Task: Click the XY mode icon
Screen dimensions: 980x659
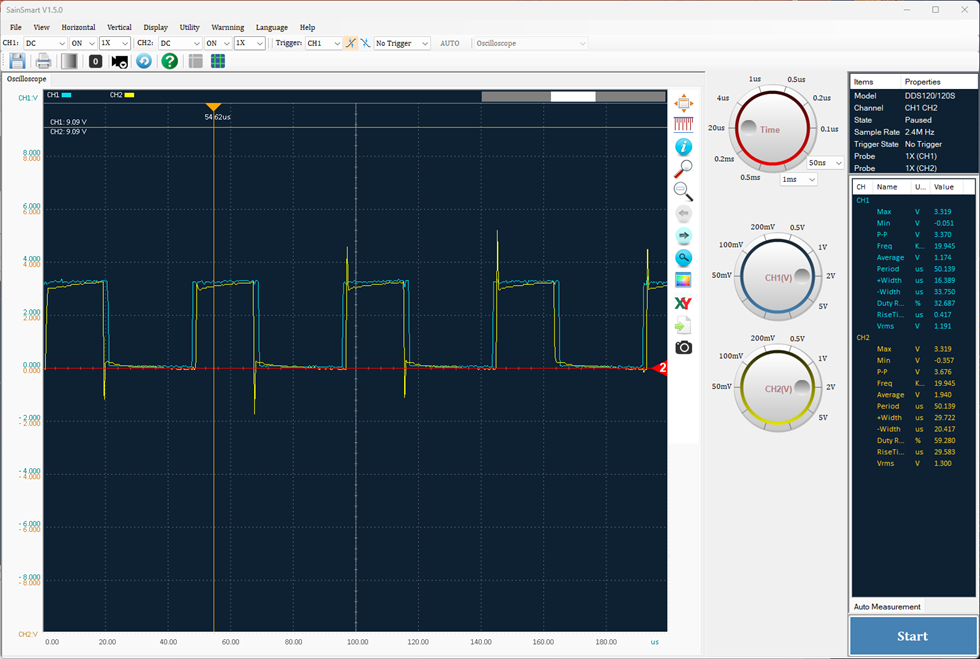Action: coord(683,303)
